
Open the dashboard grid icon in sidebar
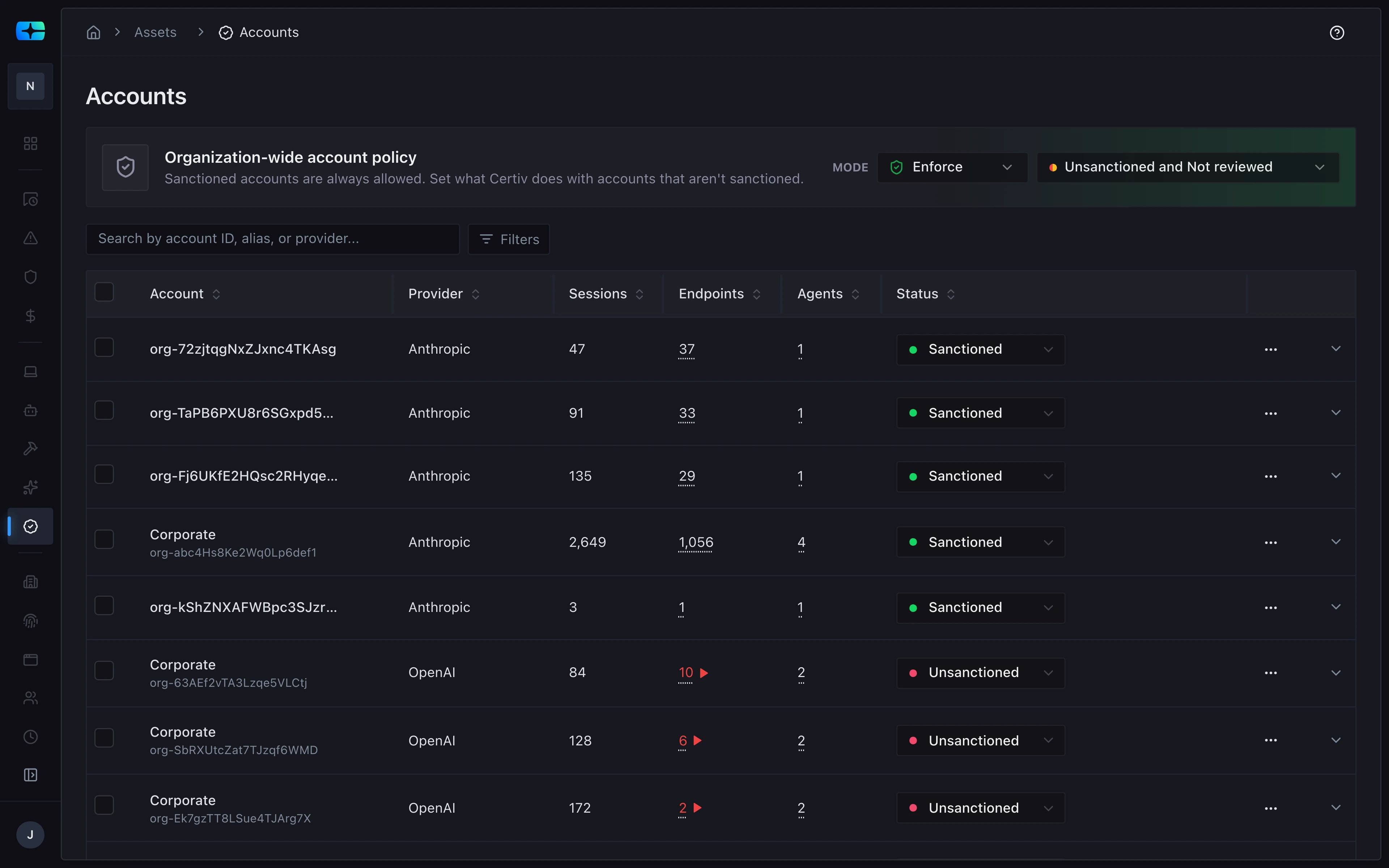(x=30, y=143)
